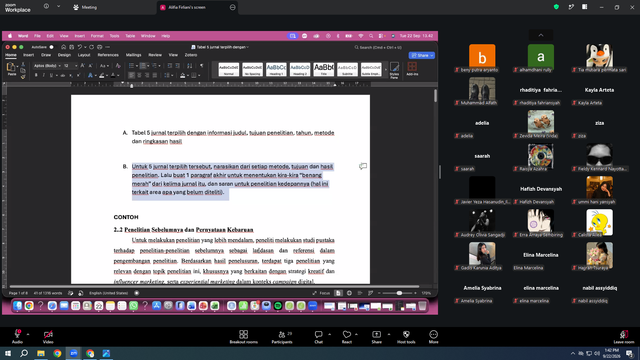The width and height of the screenshot is (640, 360).
Task: Open the Zoom Participants panel
Action: pos(282,337)
